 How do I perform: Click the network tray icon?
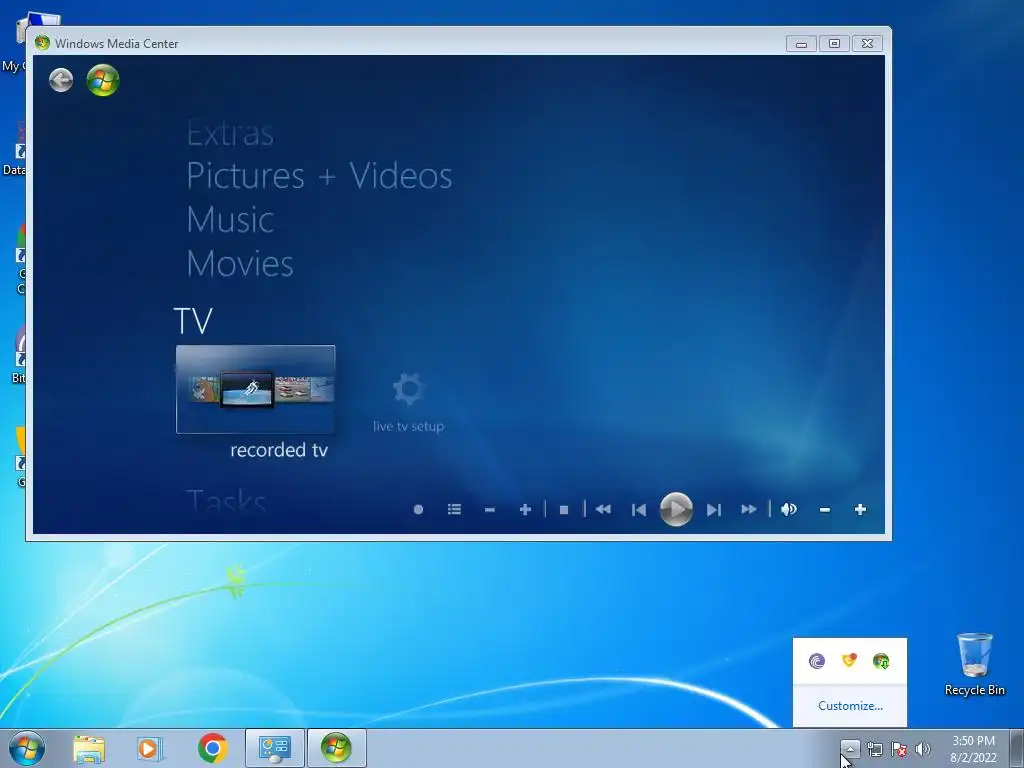[874, 749]
